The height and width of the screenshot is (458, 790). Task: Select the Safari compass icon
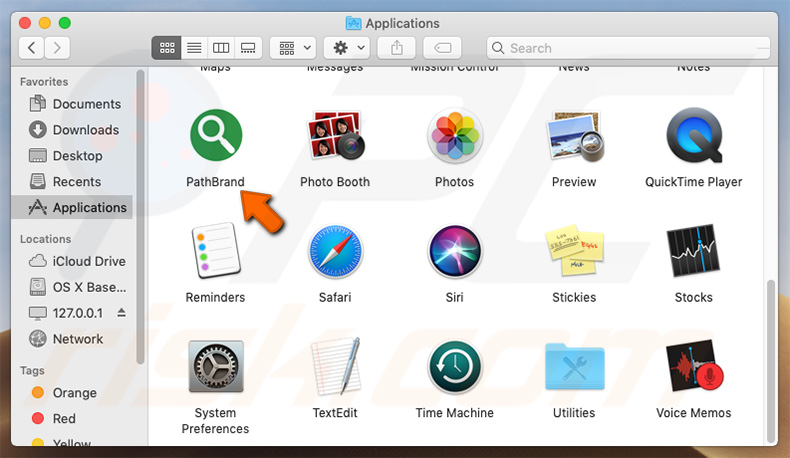coord(335,251)
